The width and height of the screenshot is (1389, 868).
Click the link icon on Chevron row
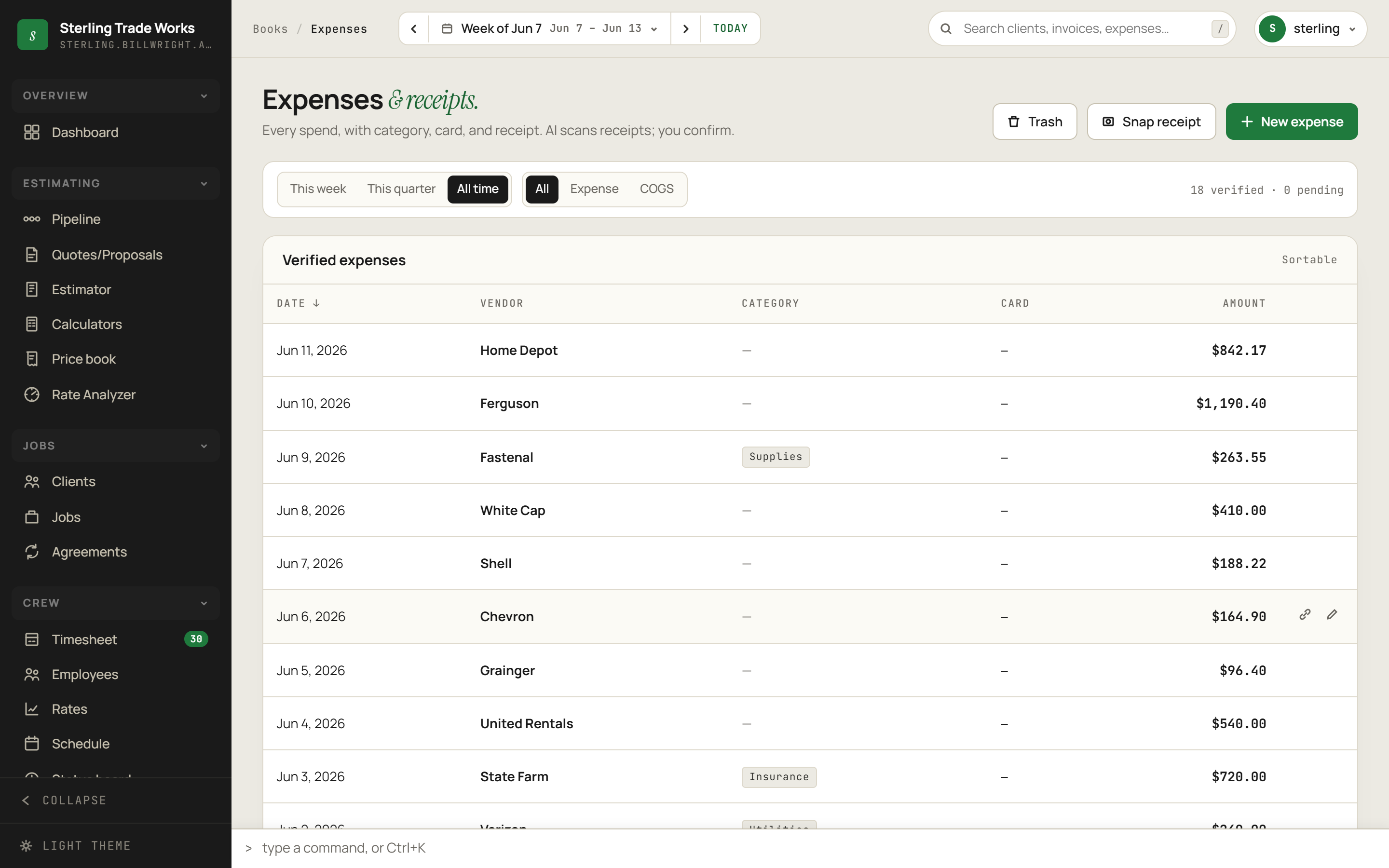click(x=1305, y=615)
